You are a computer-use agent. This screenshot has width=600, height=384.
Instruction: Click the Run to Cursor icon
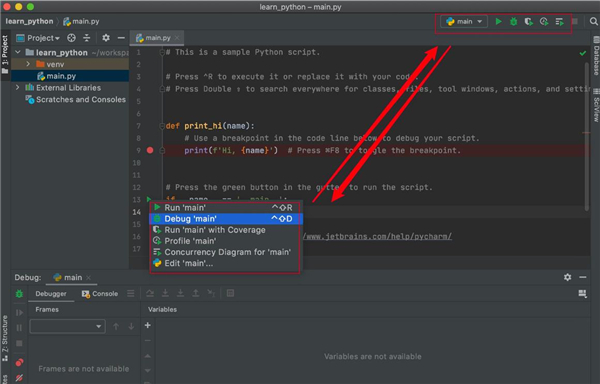[211, 293]
